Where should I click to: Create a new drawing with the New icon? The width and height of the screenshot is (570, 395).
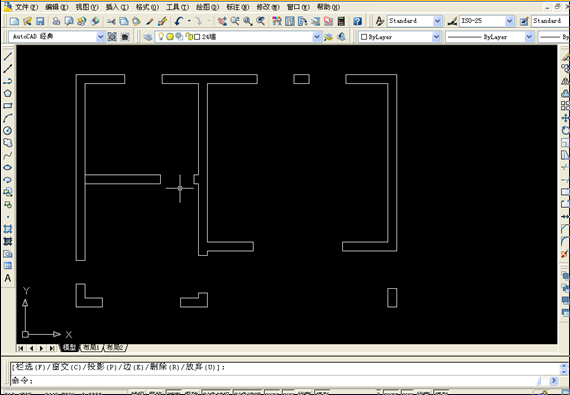(15, 21)
